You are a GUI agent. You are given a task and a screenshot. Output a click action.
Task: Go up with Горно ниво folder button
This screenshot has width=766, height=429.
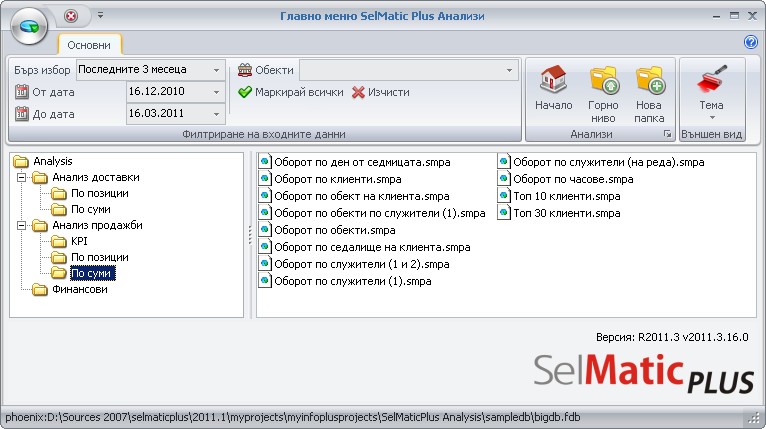(603, 94)
